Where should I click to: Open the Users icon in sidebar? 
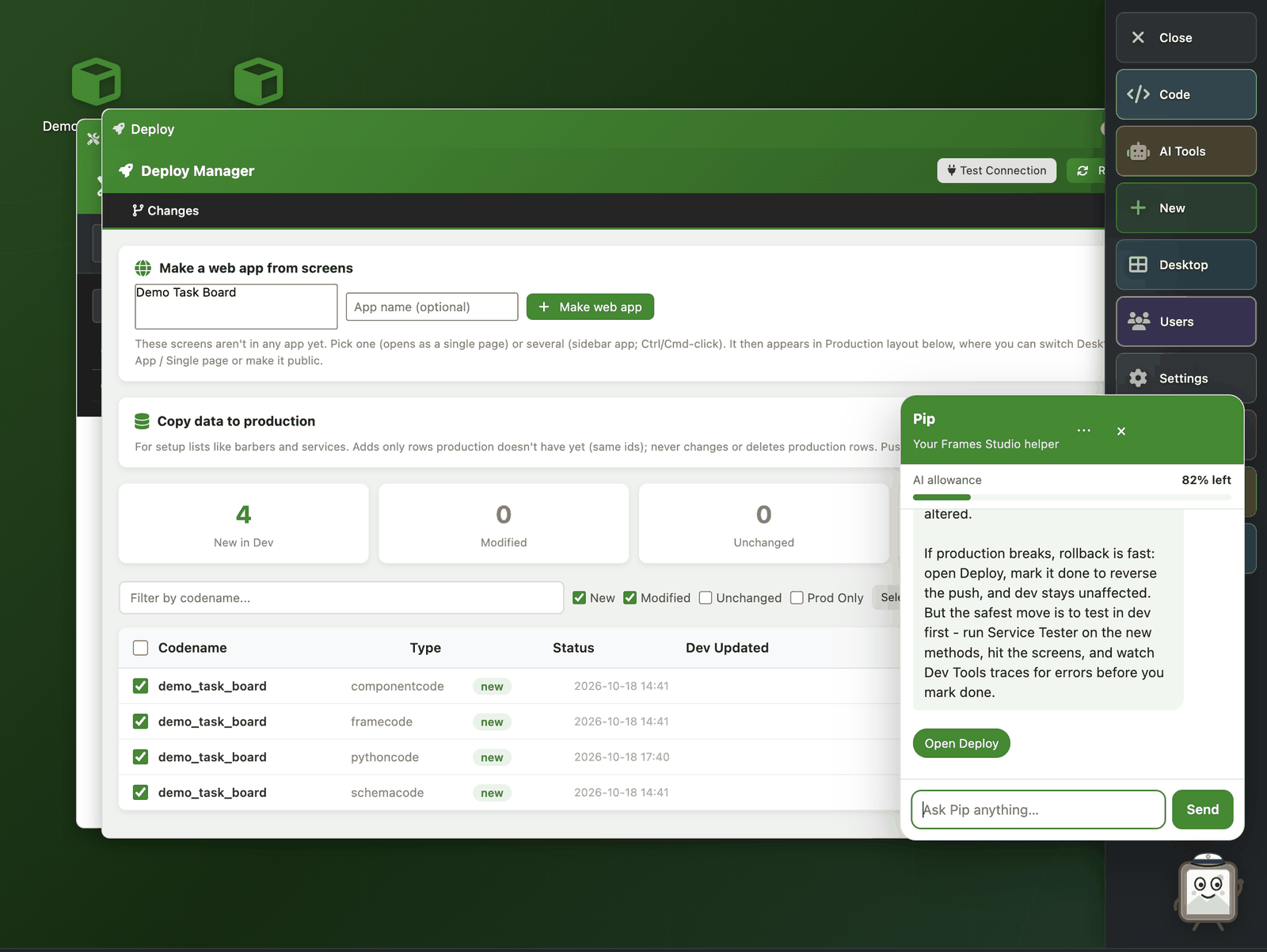1139,321
